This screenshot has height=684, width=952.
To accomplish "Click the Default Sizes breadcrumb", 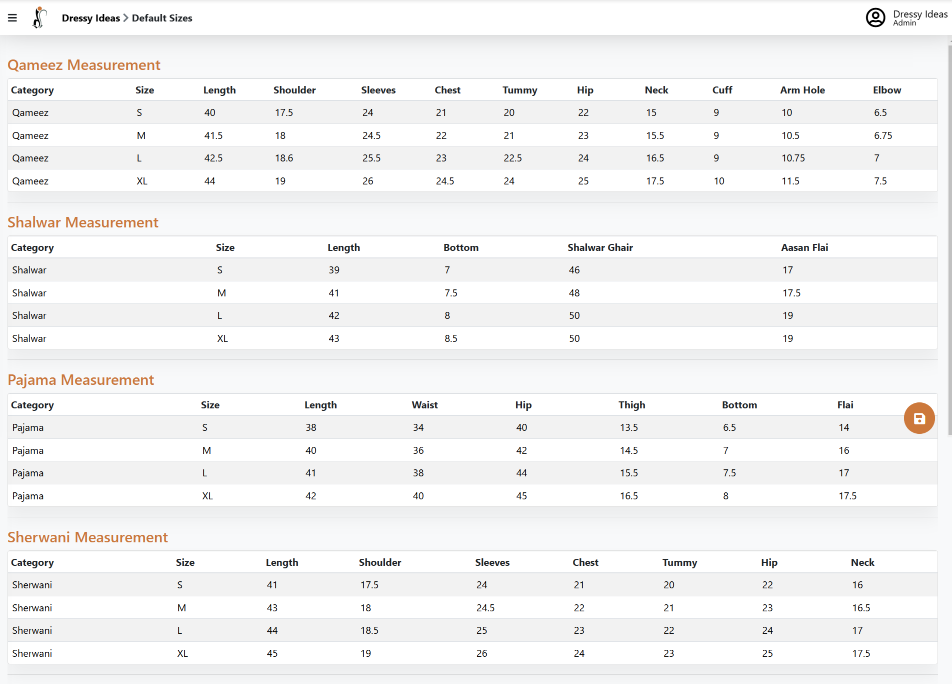I will (162, 18).
